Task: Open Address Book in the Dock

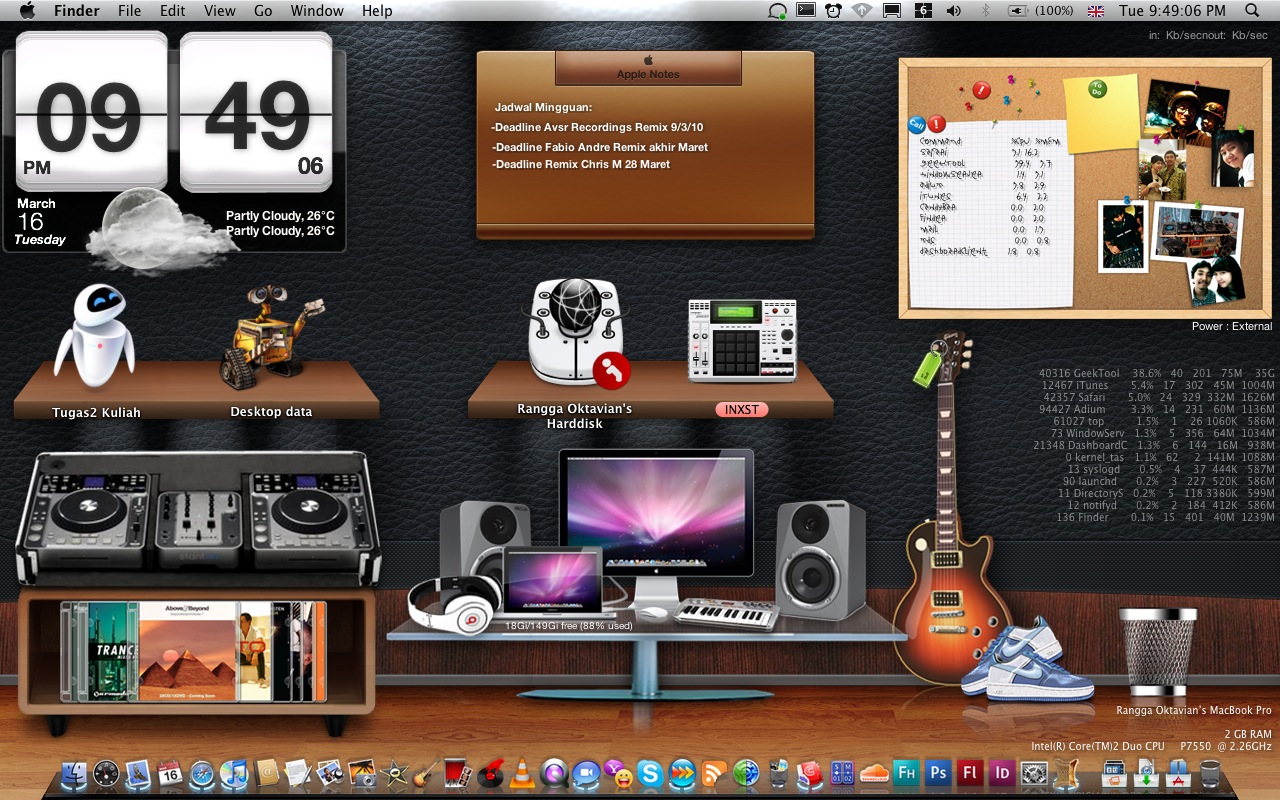Action: click(266, 773)
